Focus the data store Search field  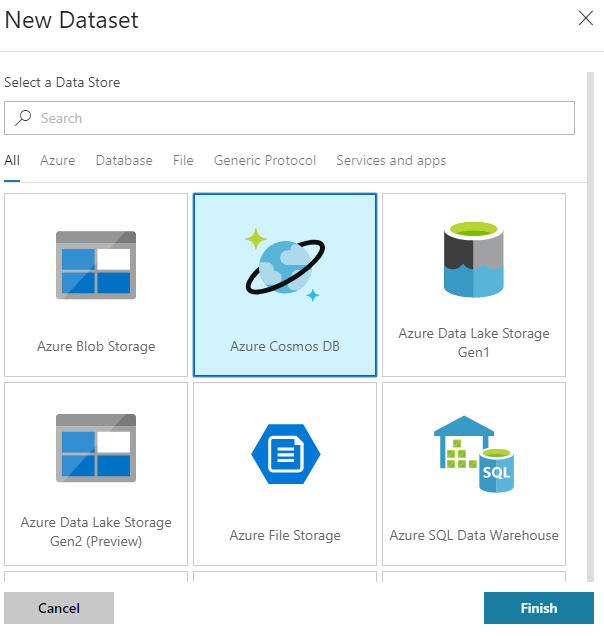(x=300, y=118)
